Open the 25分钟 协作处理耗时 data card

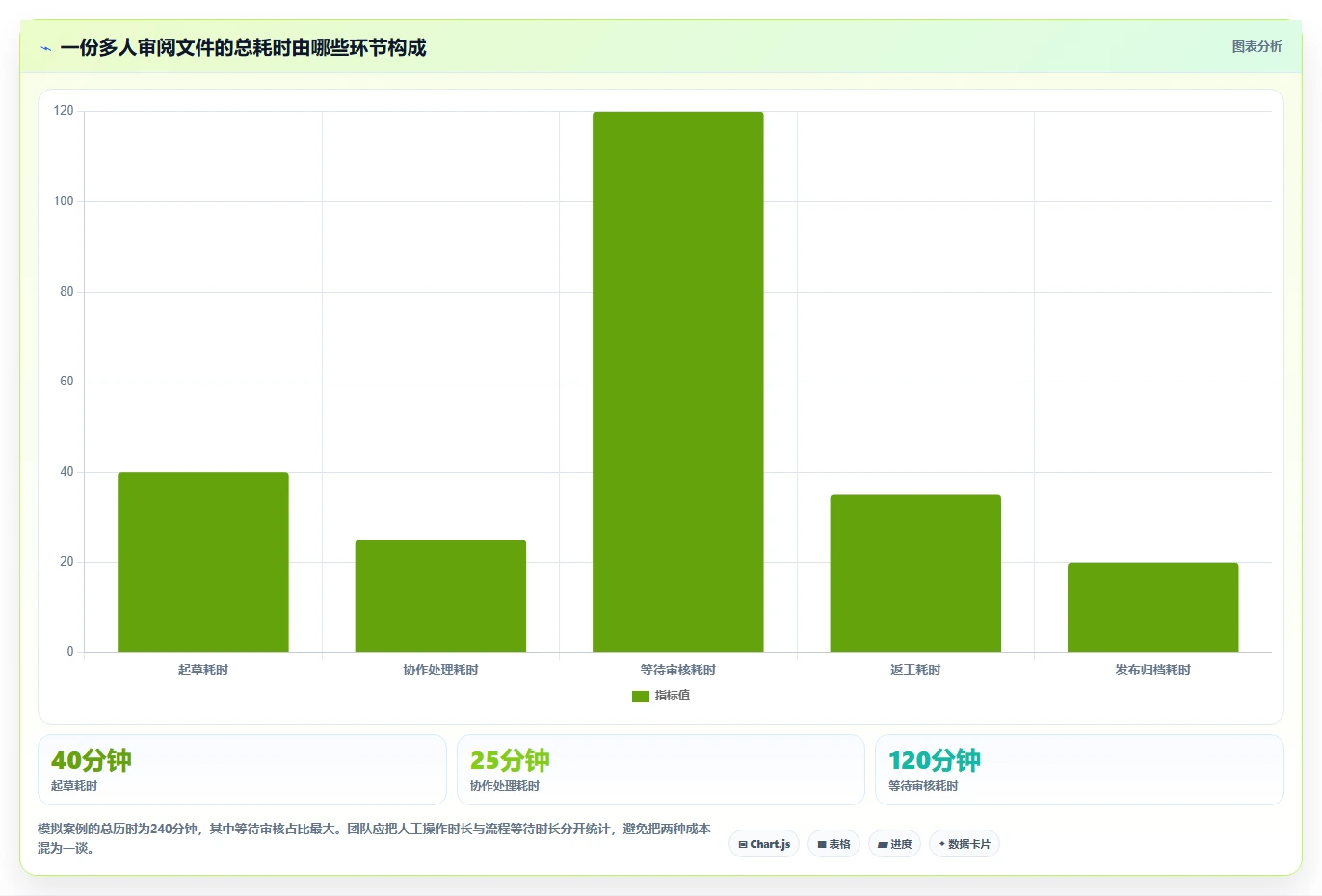[x=660, y=770]
